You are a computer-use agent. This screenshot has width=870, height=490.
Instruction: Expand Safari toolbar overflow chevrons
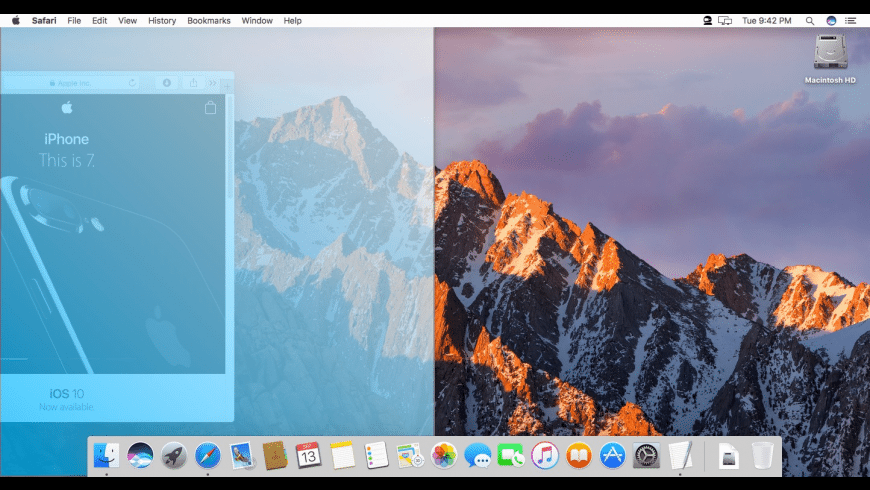(x=212, y=83)
